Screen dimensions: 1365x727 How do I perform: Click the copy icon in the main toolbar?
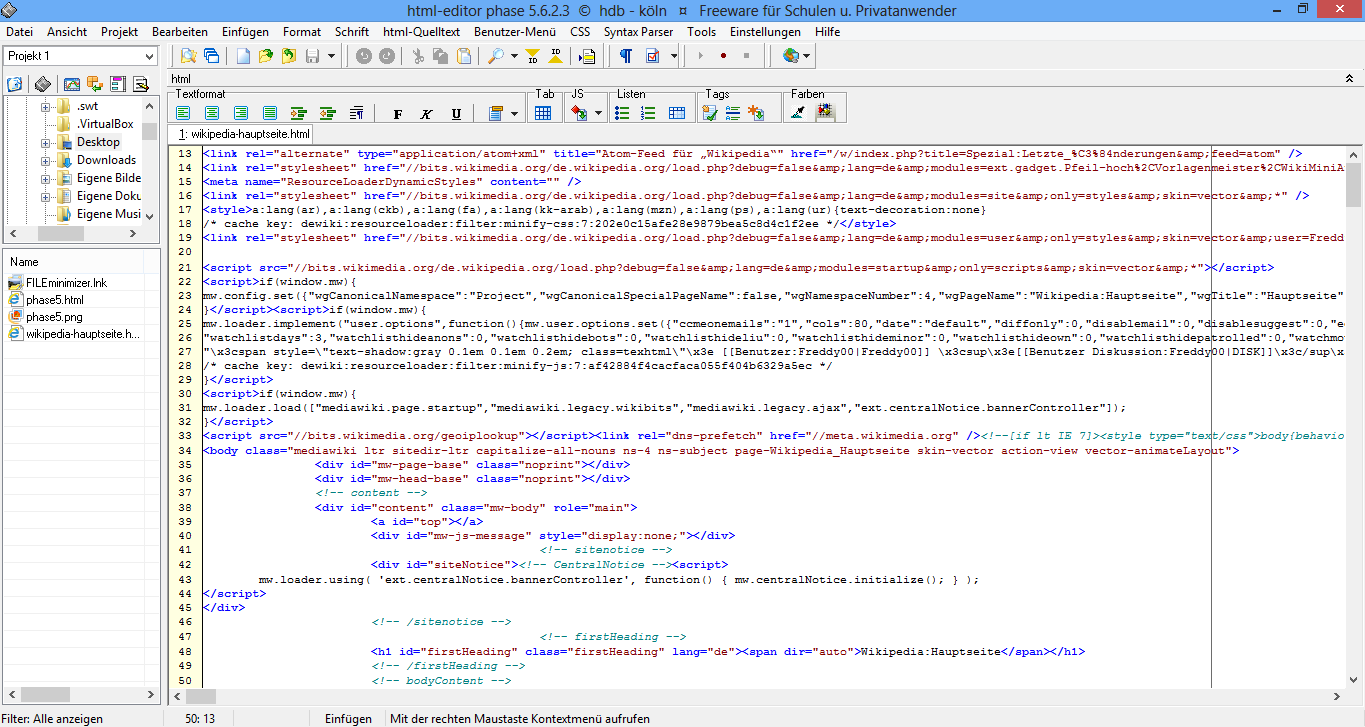coord(441,56)
